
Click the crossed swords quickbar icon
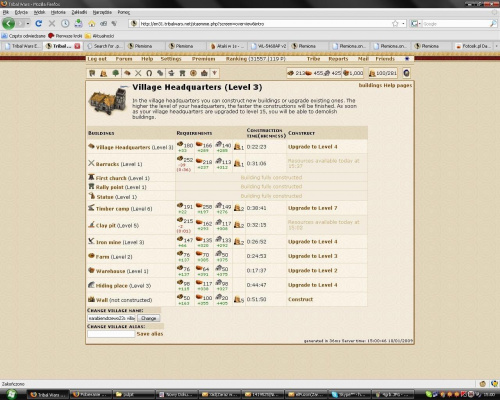(138, 73)
